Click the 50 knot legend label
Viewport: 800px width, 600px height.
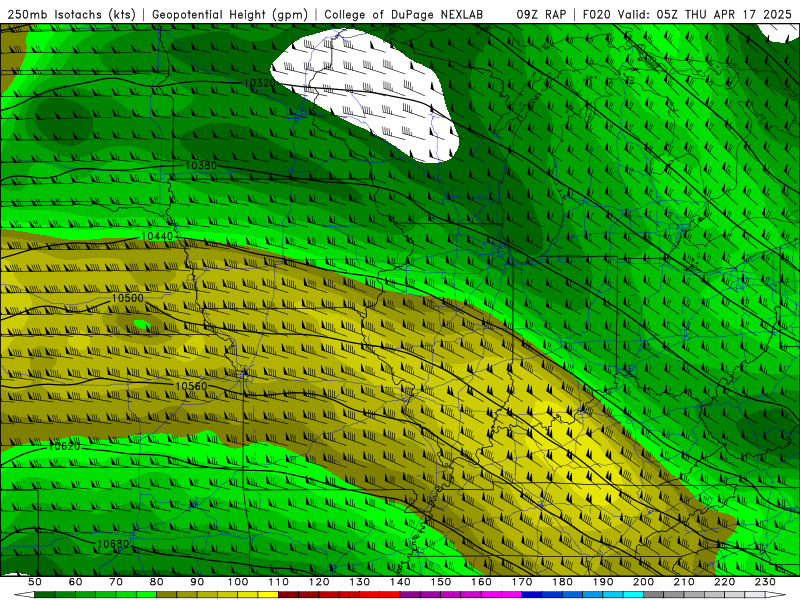coord(35,582)
